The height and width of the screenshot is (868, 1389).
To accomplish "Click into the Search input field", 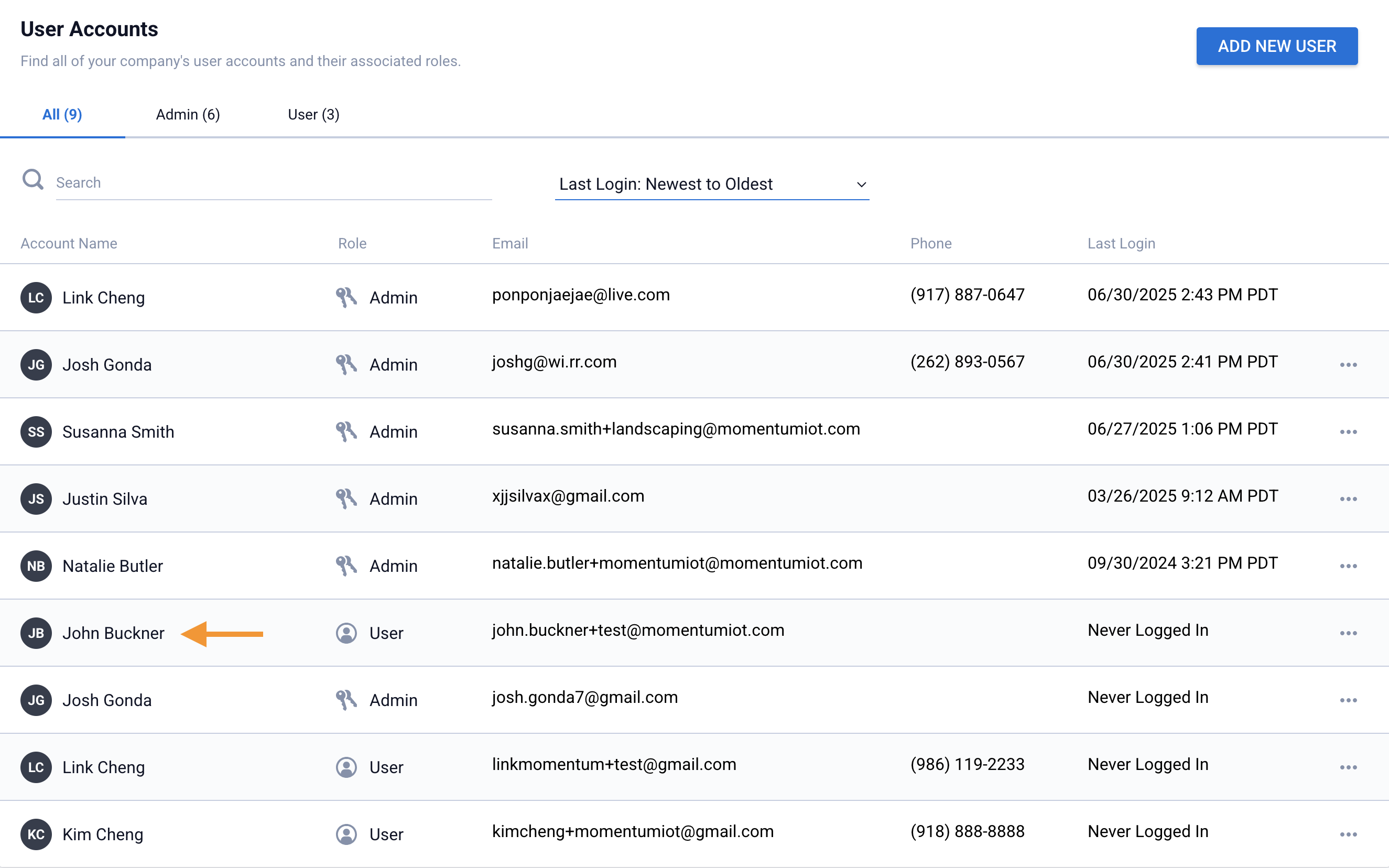I will click(273, 183).
